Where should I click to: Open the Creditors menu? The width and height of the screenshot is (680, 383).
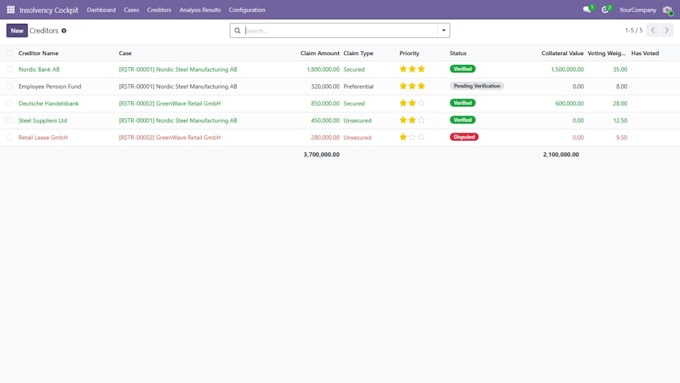159,10
